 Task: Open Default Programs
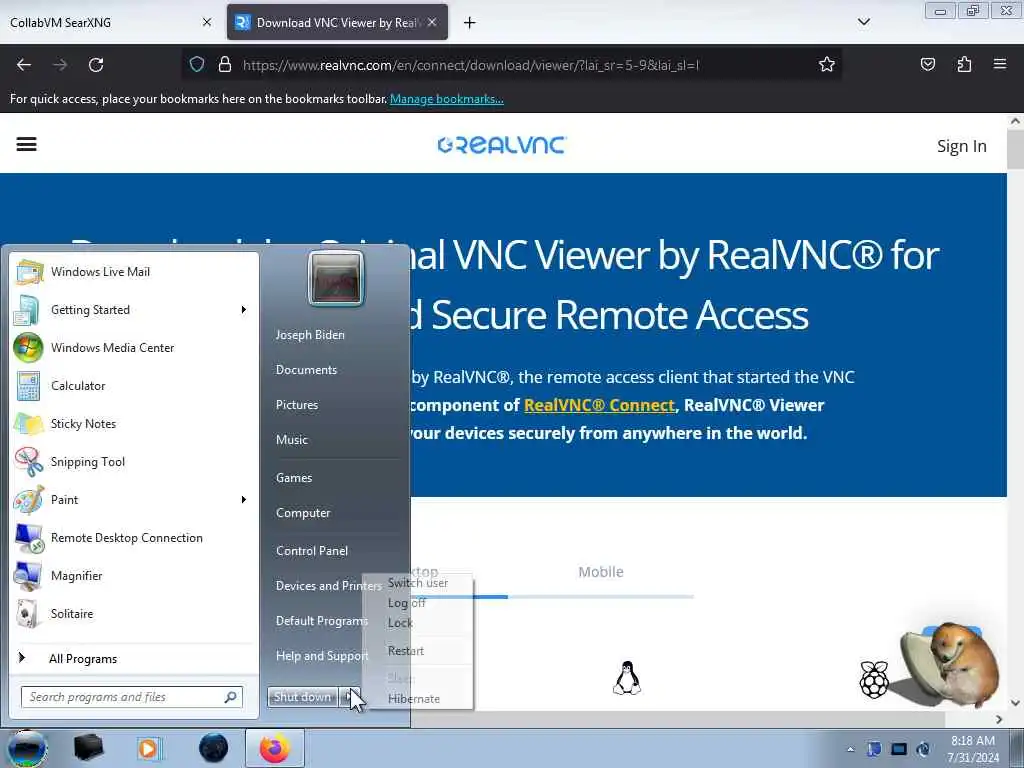(321, 621)
